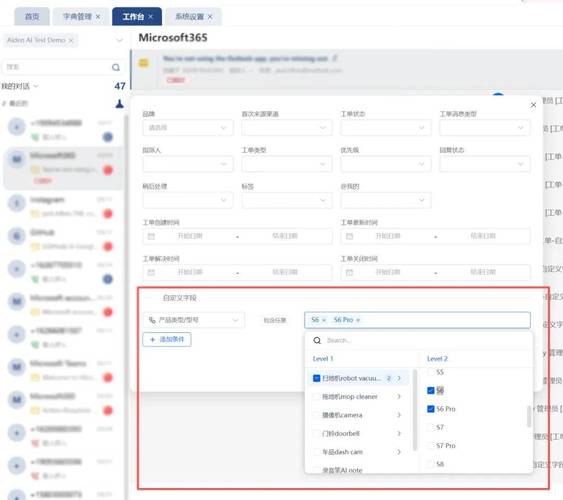This screenshot has width=563, height=500.
Task: Open the 优先级 dropdown
Action: 386,164
